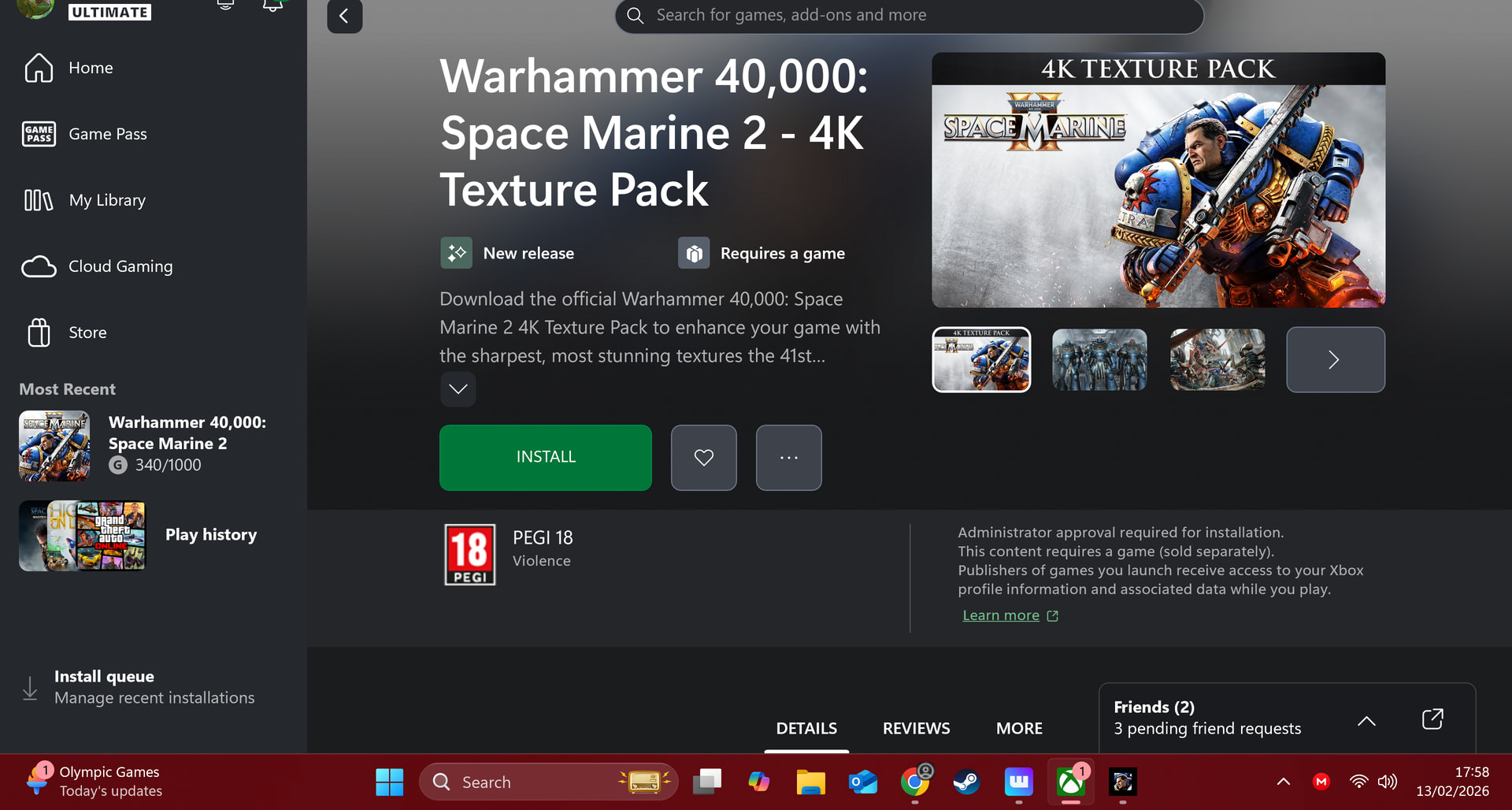Show hidden system tray icons
The height and width of the screenshot is (810, 1512).
click(1283, 782)
